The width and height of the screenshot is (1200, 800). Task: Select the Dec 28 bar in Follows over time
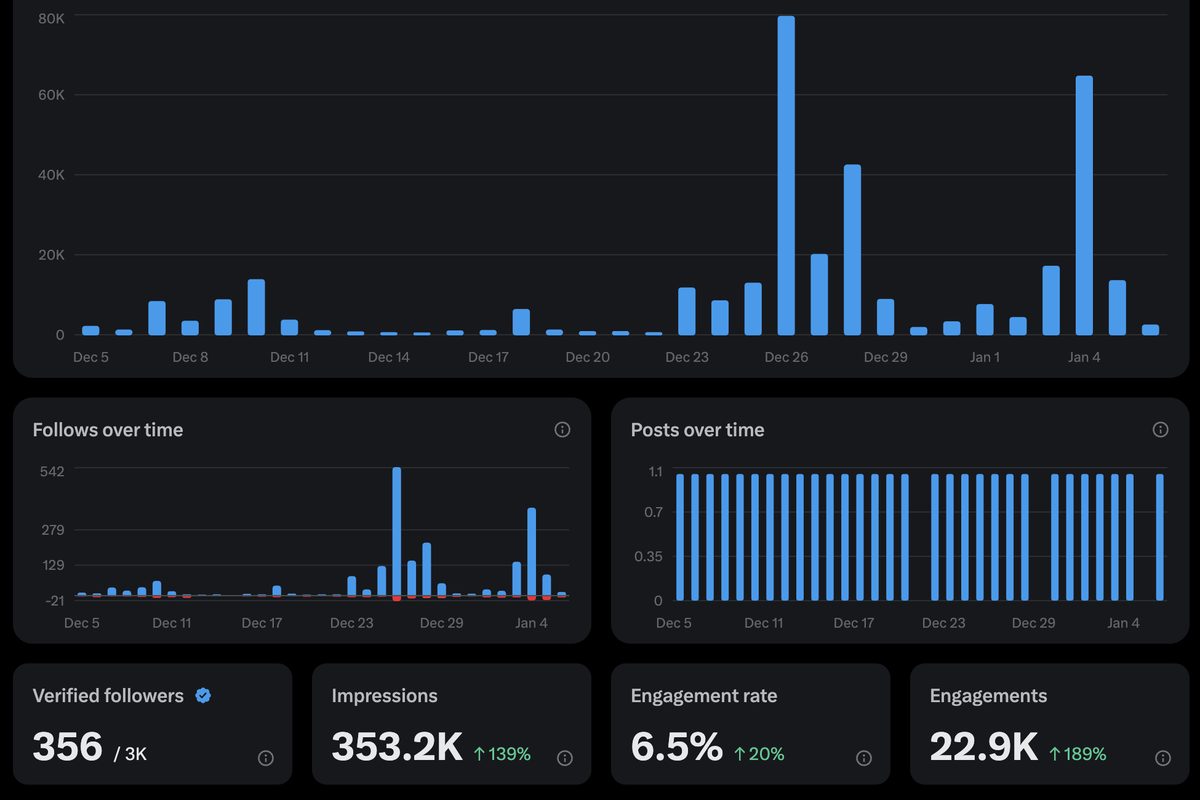427,570
